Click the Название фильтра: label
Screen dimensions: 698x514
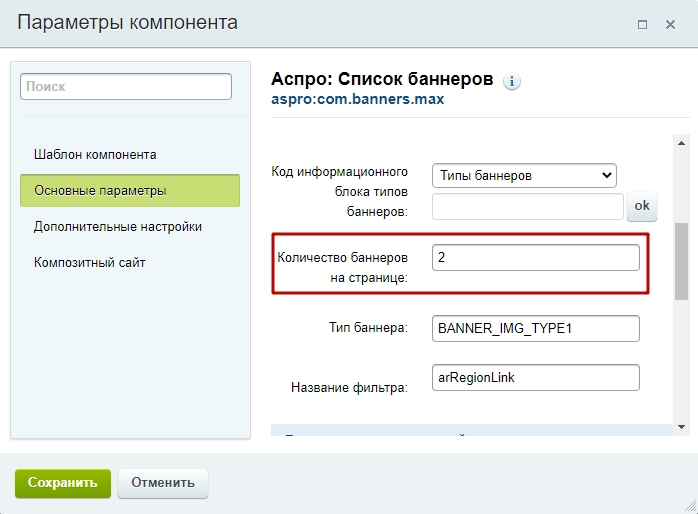(349, 388)
